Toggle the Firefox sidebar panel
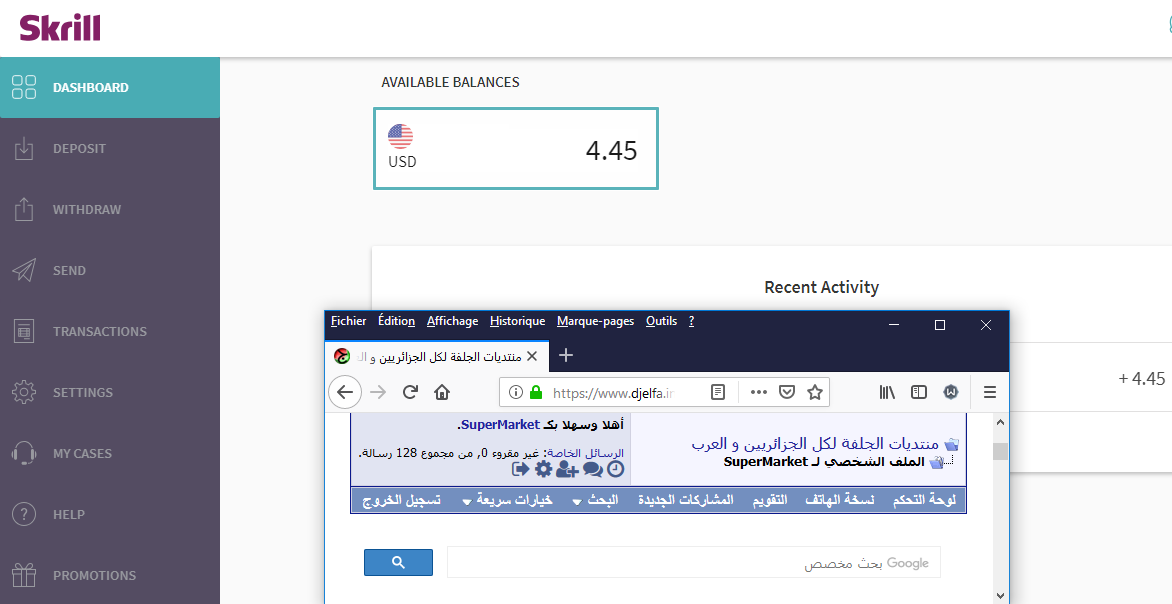 click(919, 392)
